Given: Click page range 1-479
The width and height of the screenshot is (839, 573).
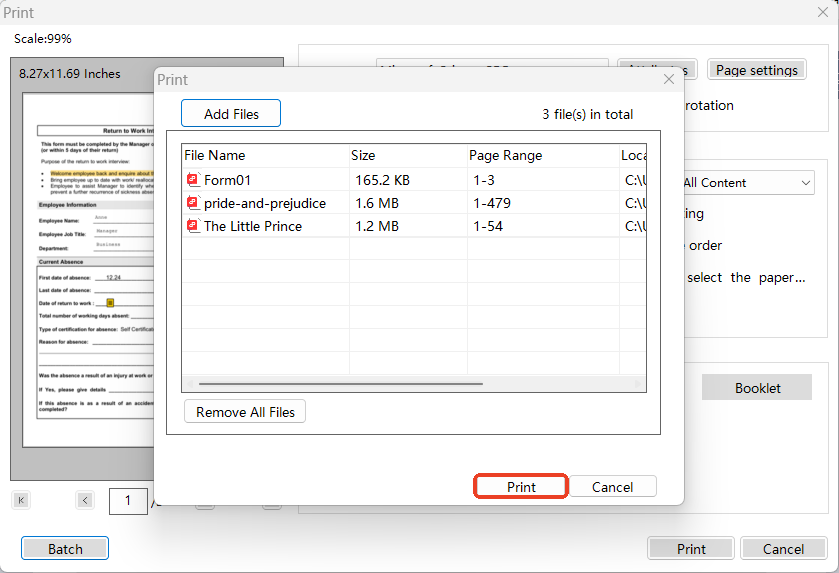Looking at the screenshot, I should pyautogui.click(x=492, y=203).
